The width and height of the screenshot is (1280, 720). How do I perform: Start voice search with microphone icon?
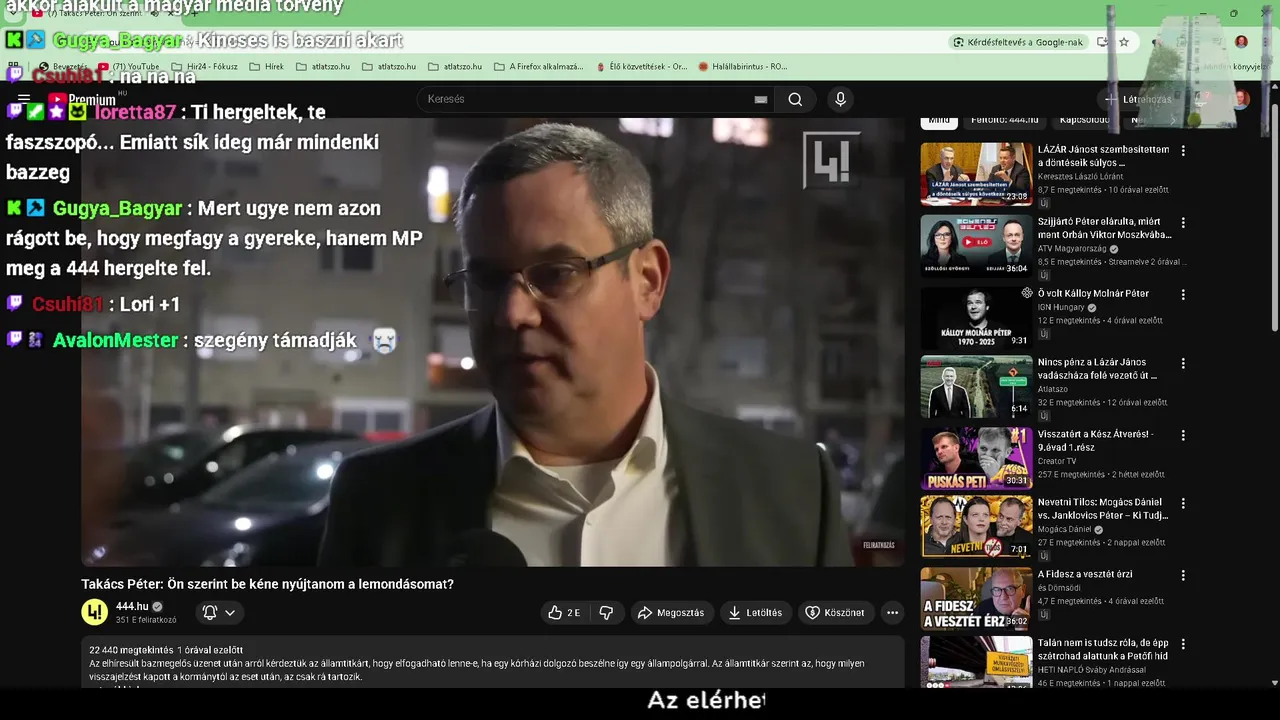840,99
